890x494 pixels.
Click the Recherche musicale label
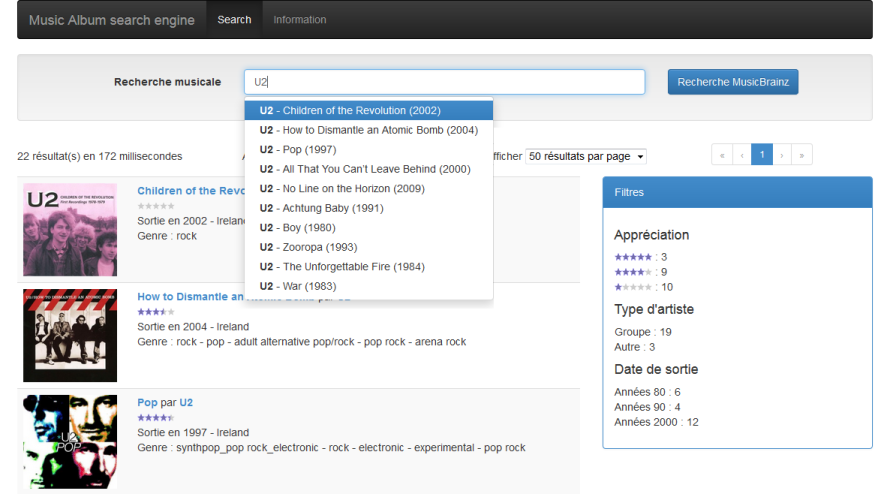[x=167, y=82]
